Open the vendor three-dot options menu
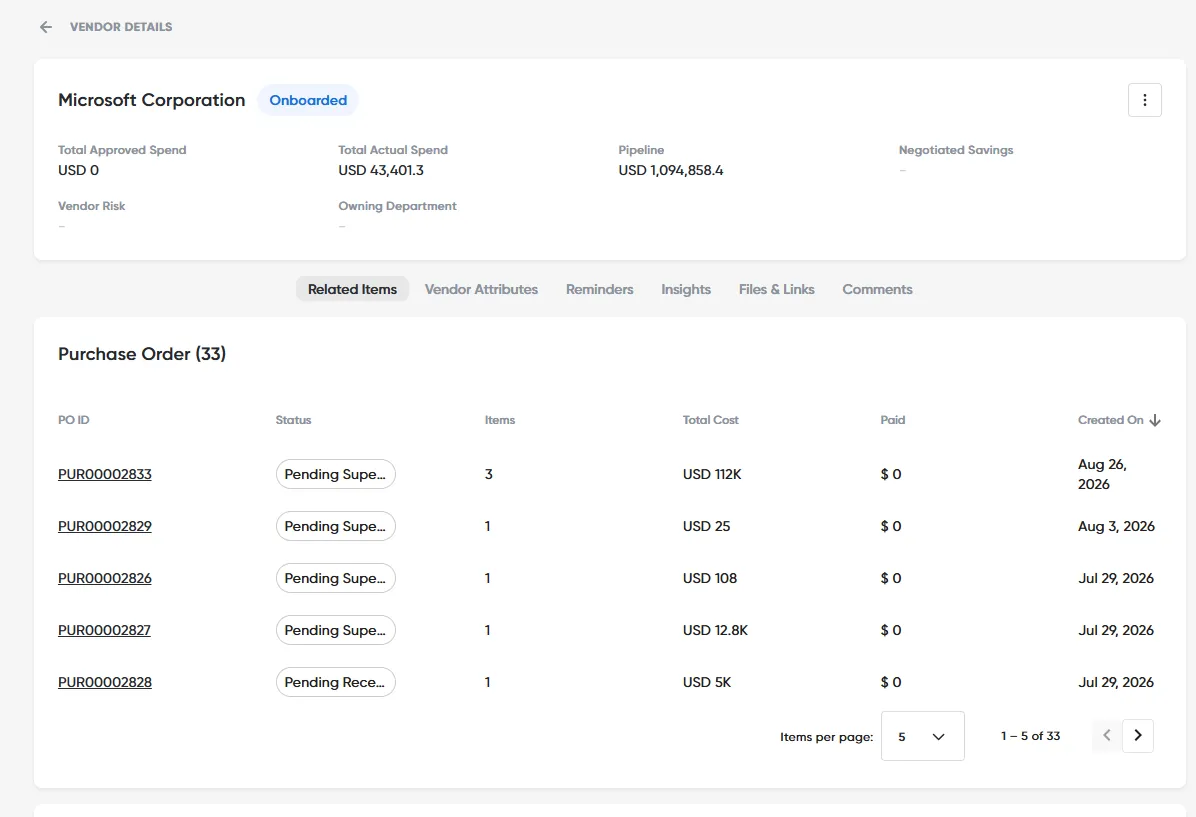This screenshot has width=1196, height=817. (1144, 100)
